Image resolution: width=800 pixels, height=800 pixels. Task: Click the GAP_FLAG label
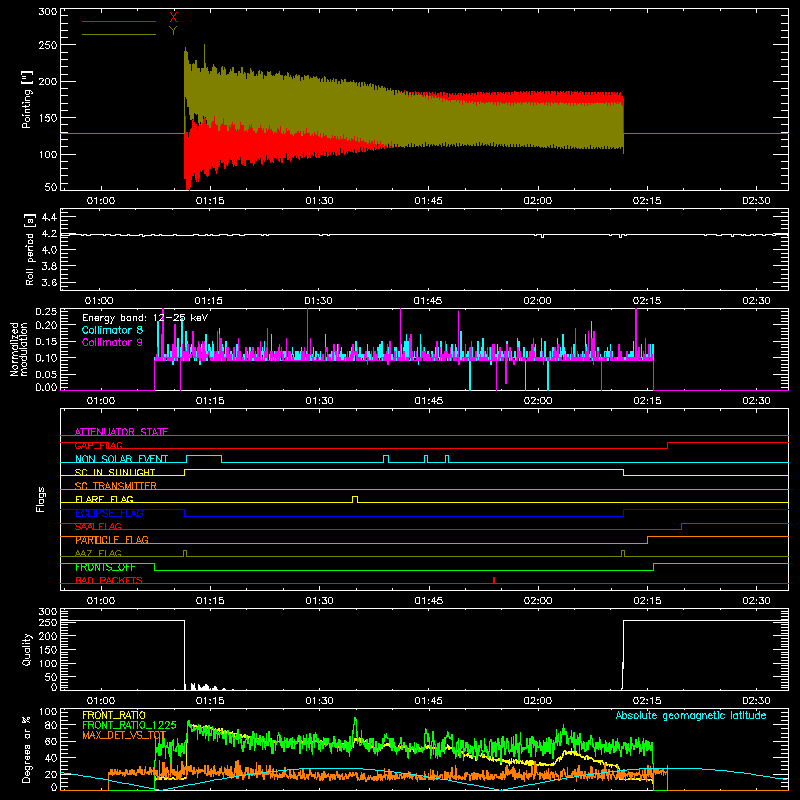tap(98, 445)
